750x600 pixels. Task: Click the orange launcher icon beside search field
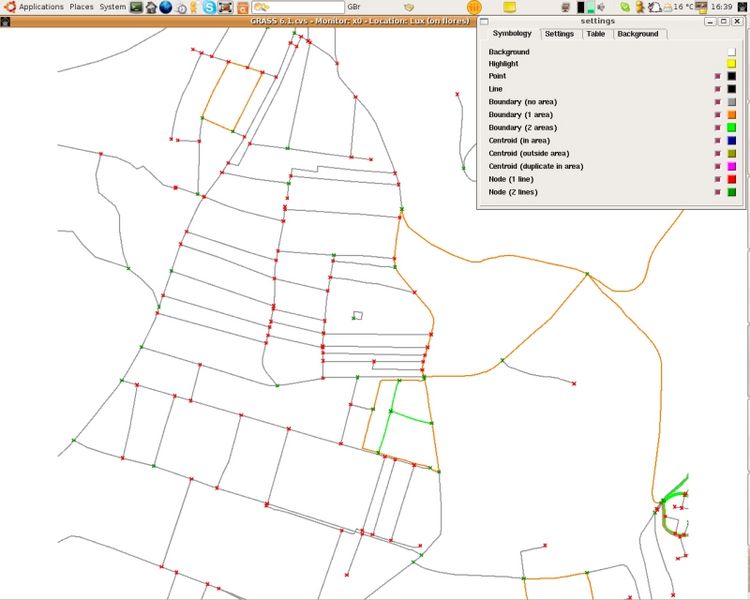click(x=242, y=7)
